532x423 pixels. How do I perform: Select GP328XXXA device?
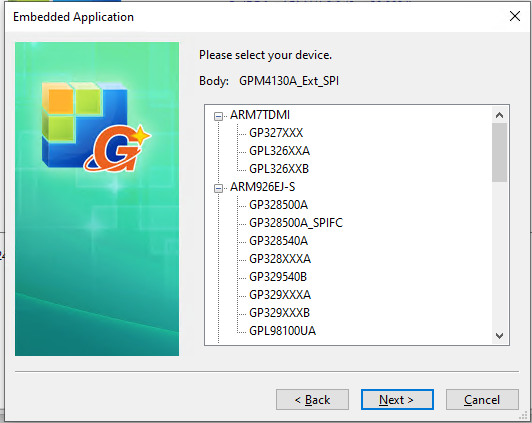click(x=280, y=258)
